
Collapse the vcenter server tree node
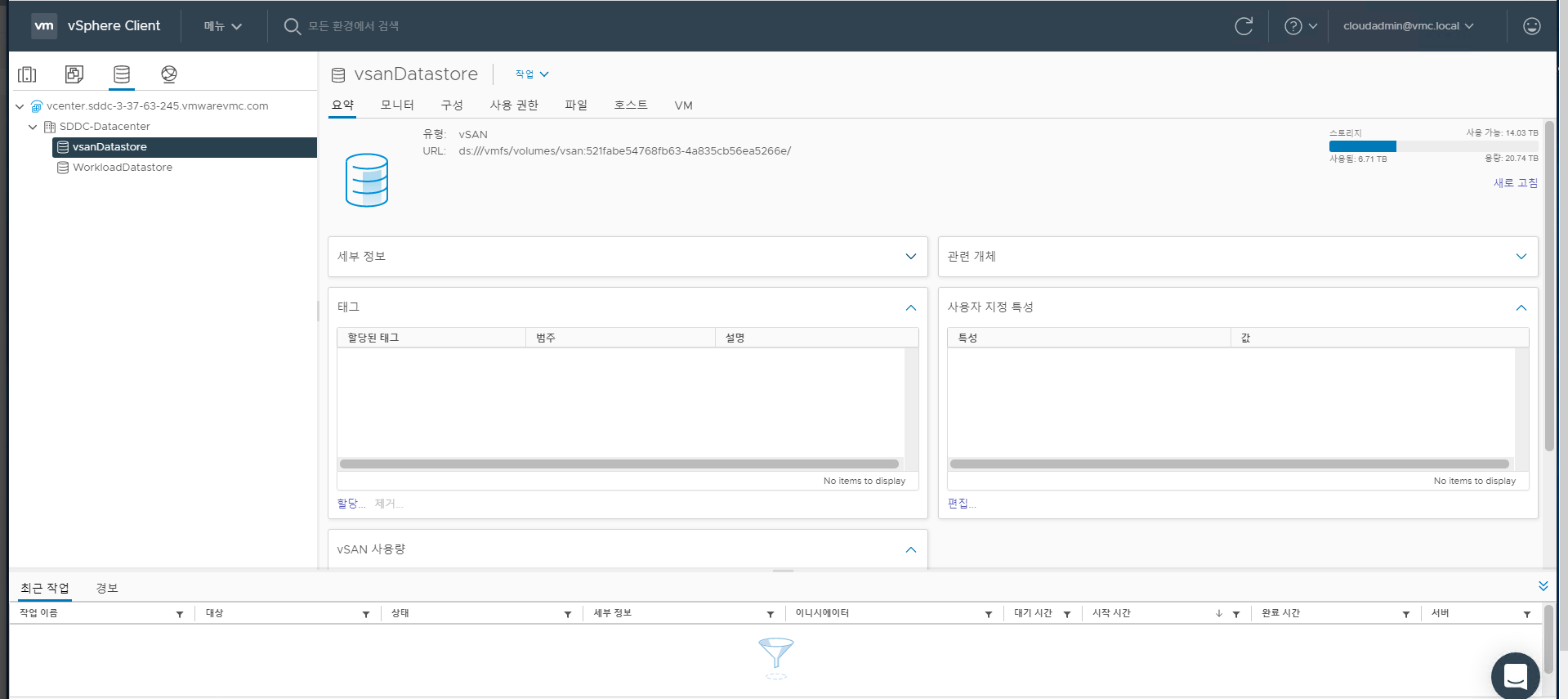(x=20, y=106)
